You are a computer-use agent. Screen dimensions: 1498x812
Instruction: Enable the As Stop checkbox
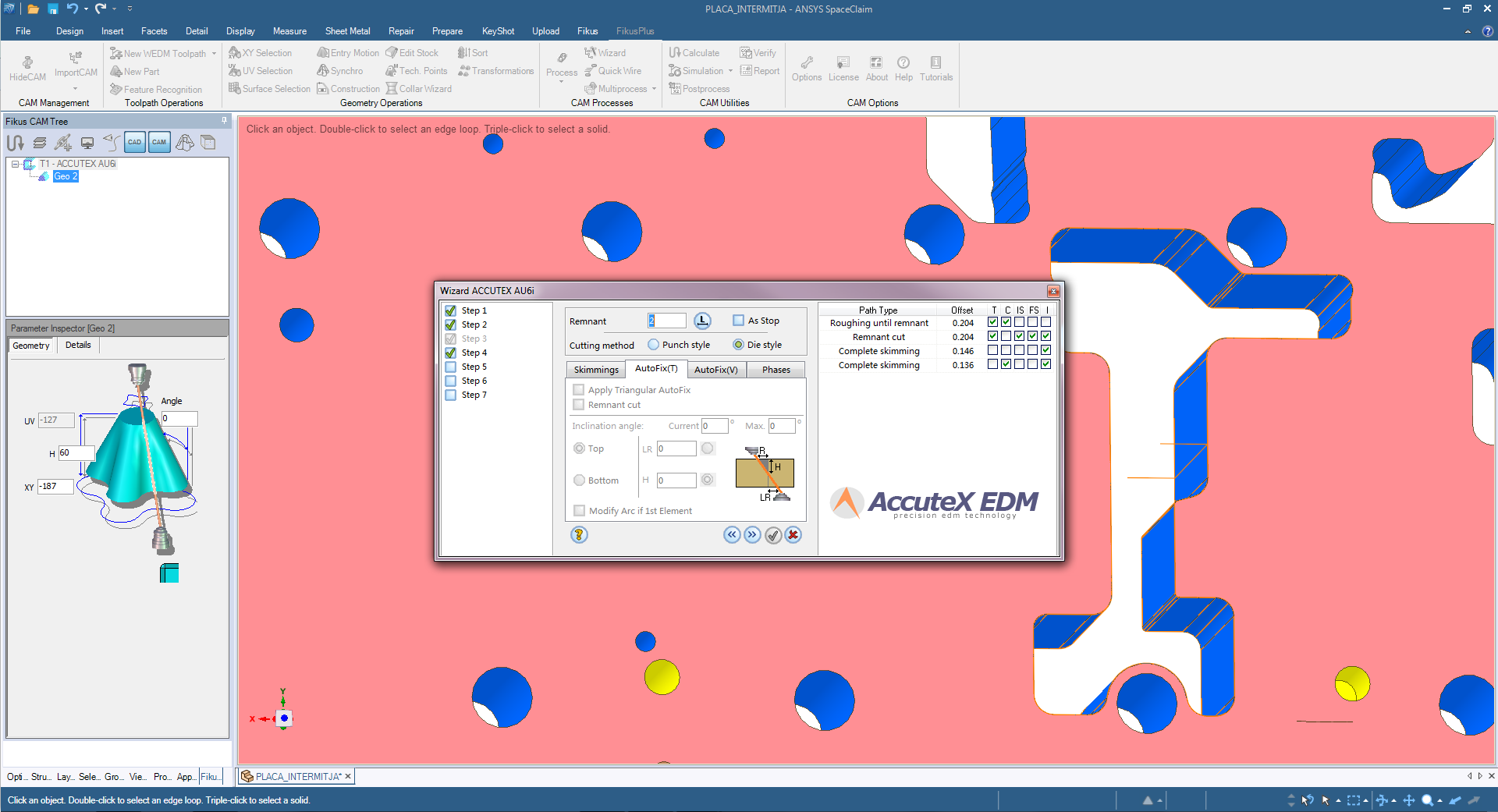tap(738, 321)
